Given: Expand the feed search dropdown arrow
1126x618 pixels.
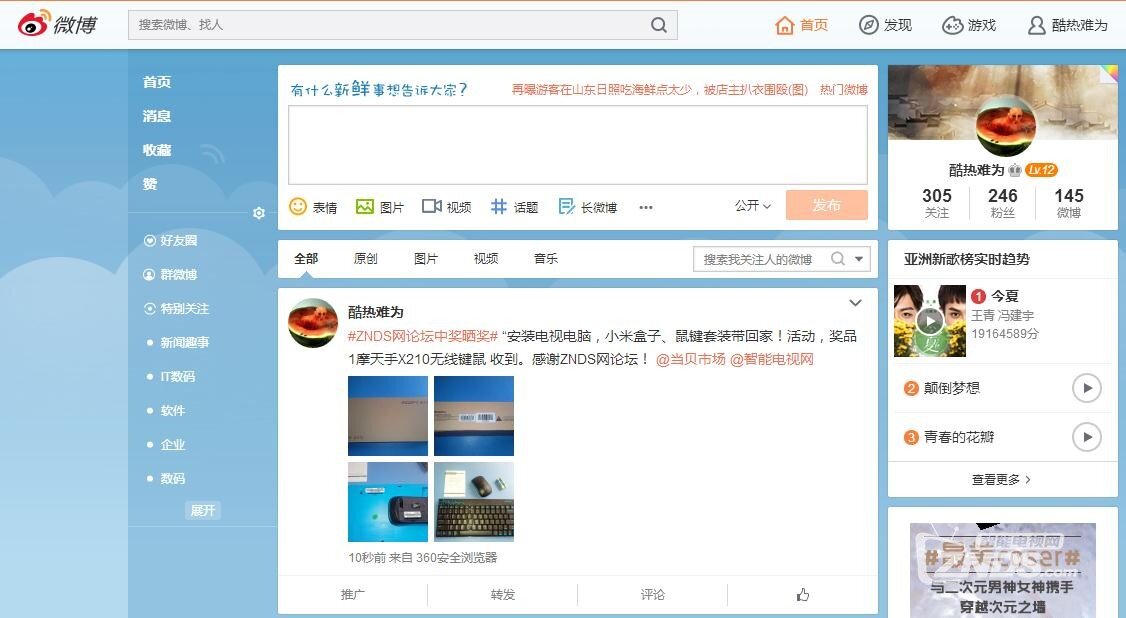Looking at the screenshot, I should [x=859, y=258].
